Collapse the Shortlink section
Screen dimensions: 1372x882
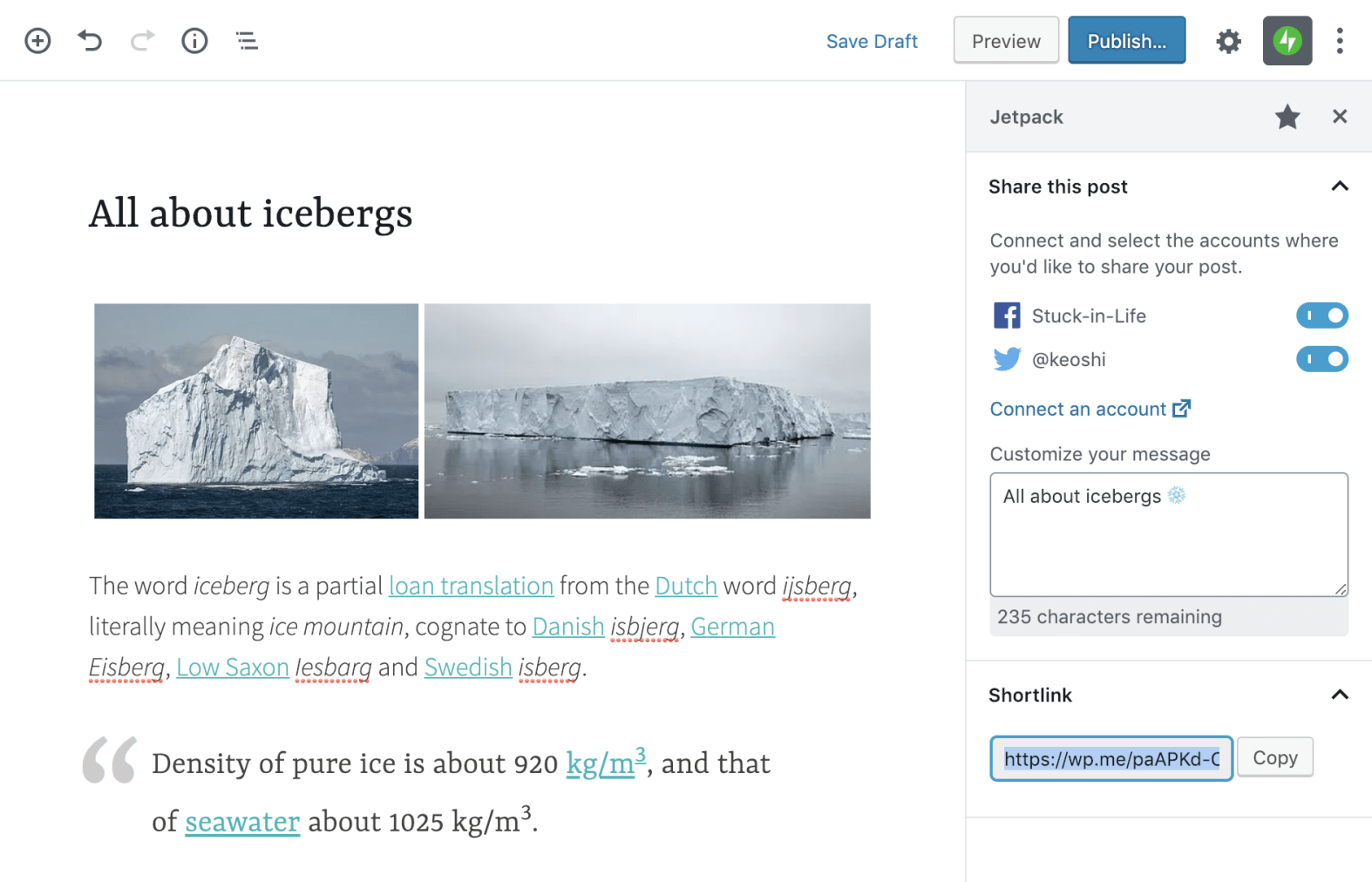[x=1340, y=695]
